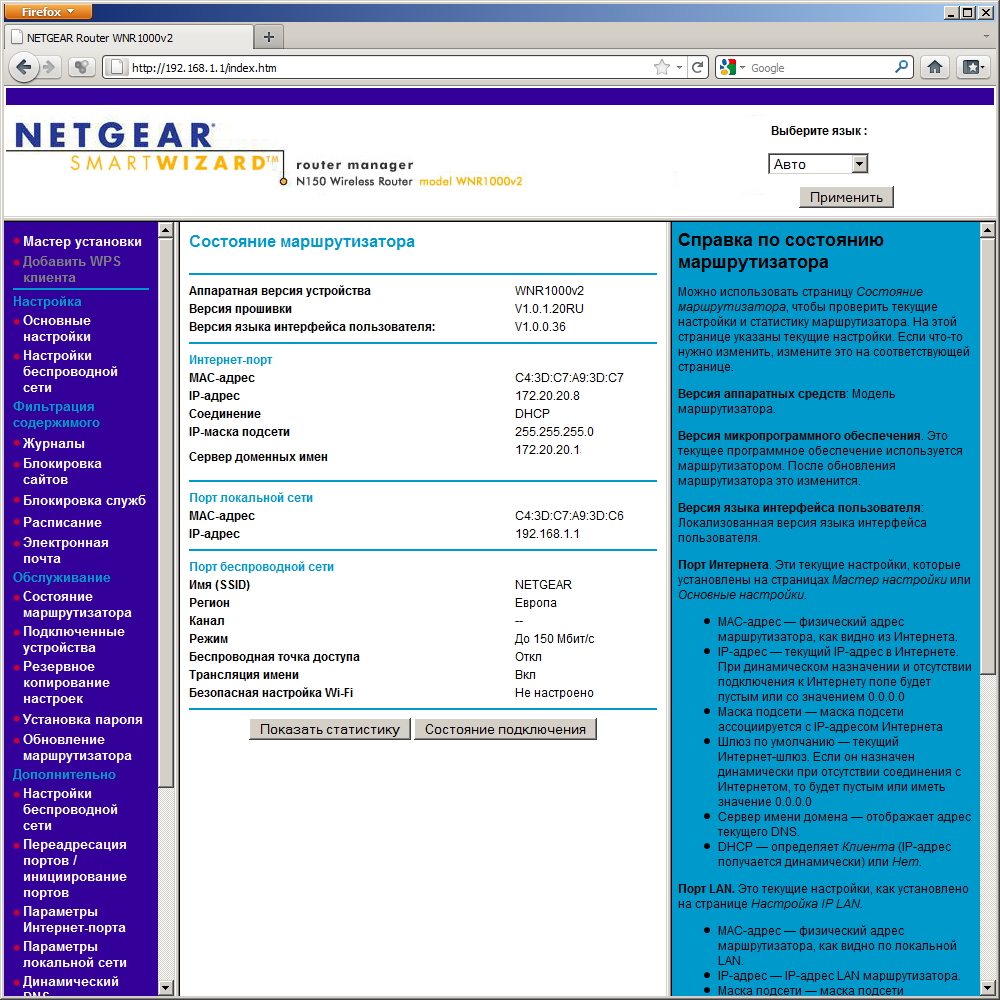Open Переадресация портов / инициирование портов link

click(x=75, y=869)
